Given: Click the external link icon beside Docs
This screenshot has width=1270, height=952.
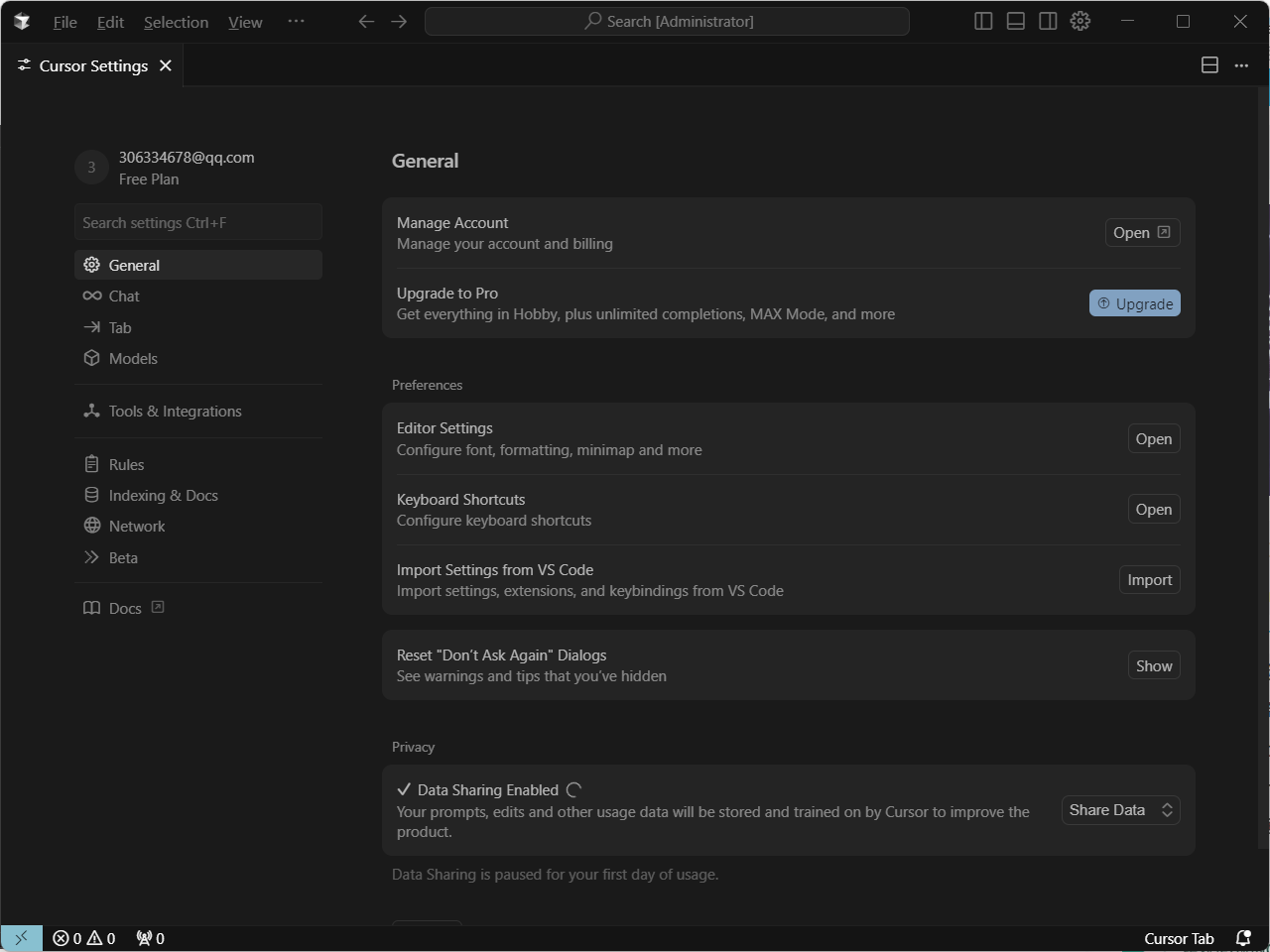Looking at the screenshot, I should 158,607.
